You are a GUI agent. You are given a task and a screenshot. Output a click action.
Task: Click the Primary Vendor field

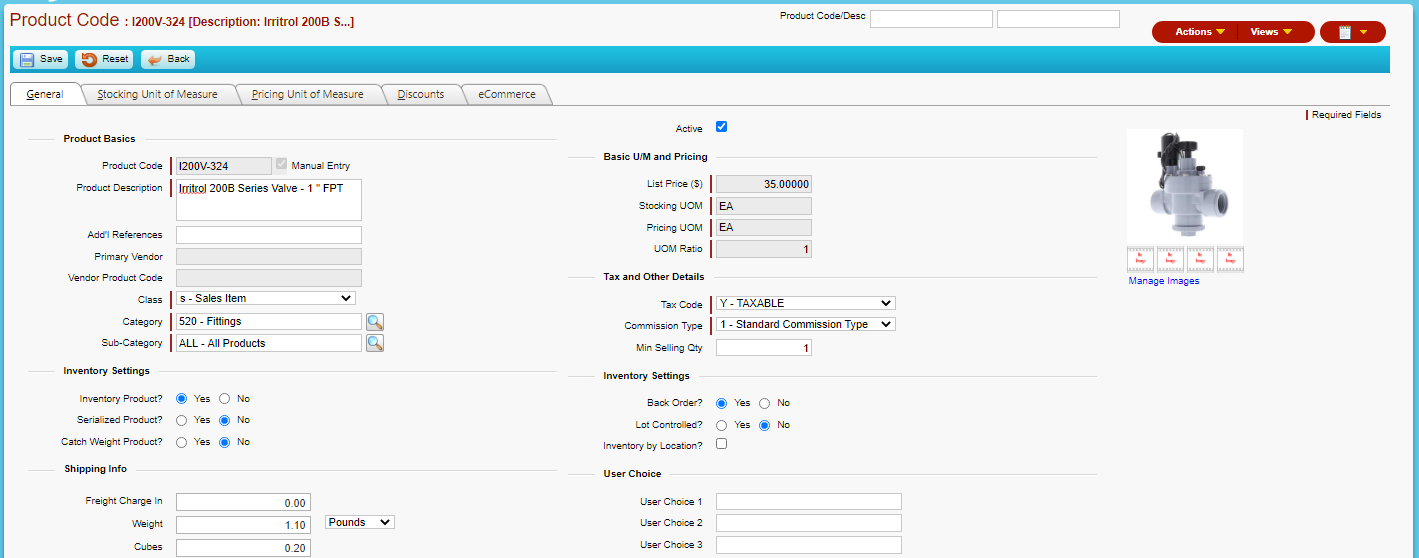269,257
